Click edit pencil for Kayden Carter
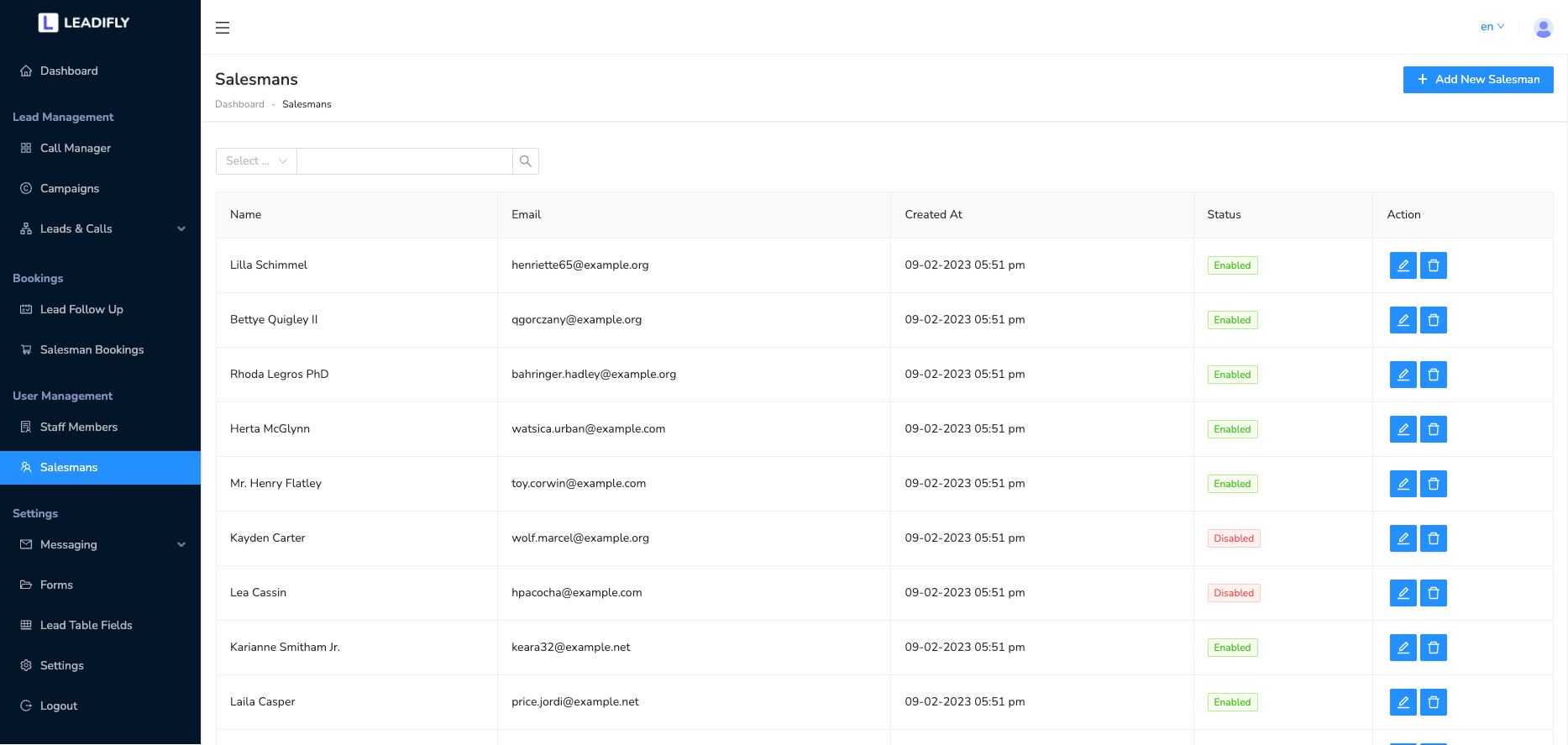Viewport: 1568px width, 745px height. point(1403,538)
